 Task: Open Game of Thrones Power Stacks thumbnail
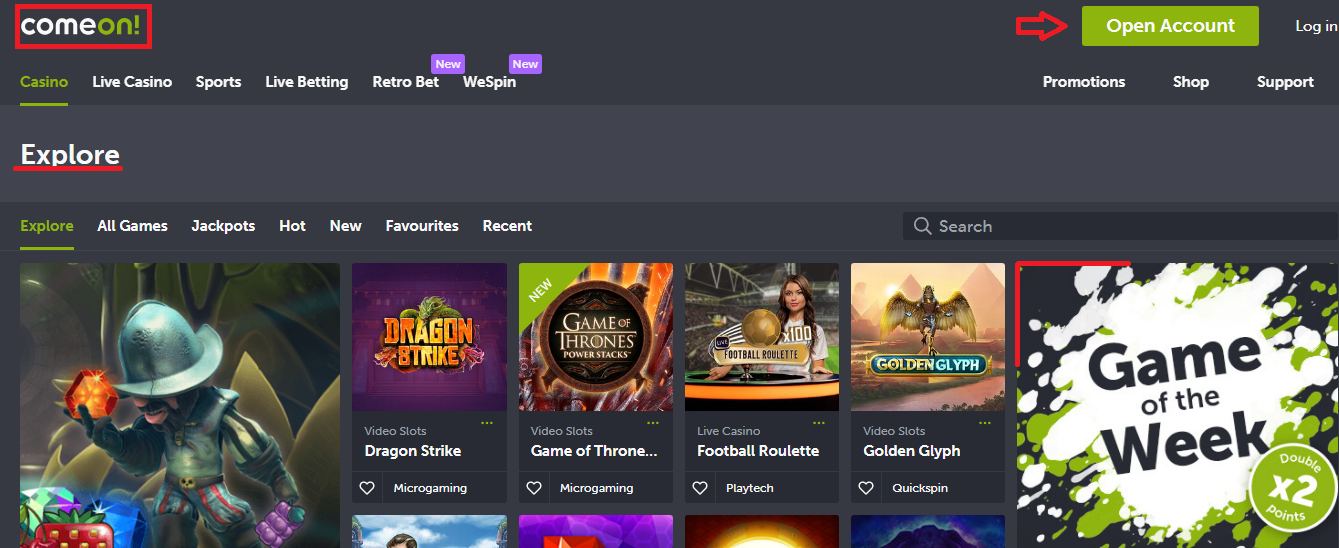coord(596,337)
